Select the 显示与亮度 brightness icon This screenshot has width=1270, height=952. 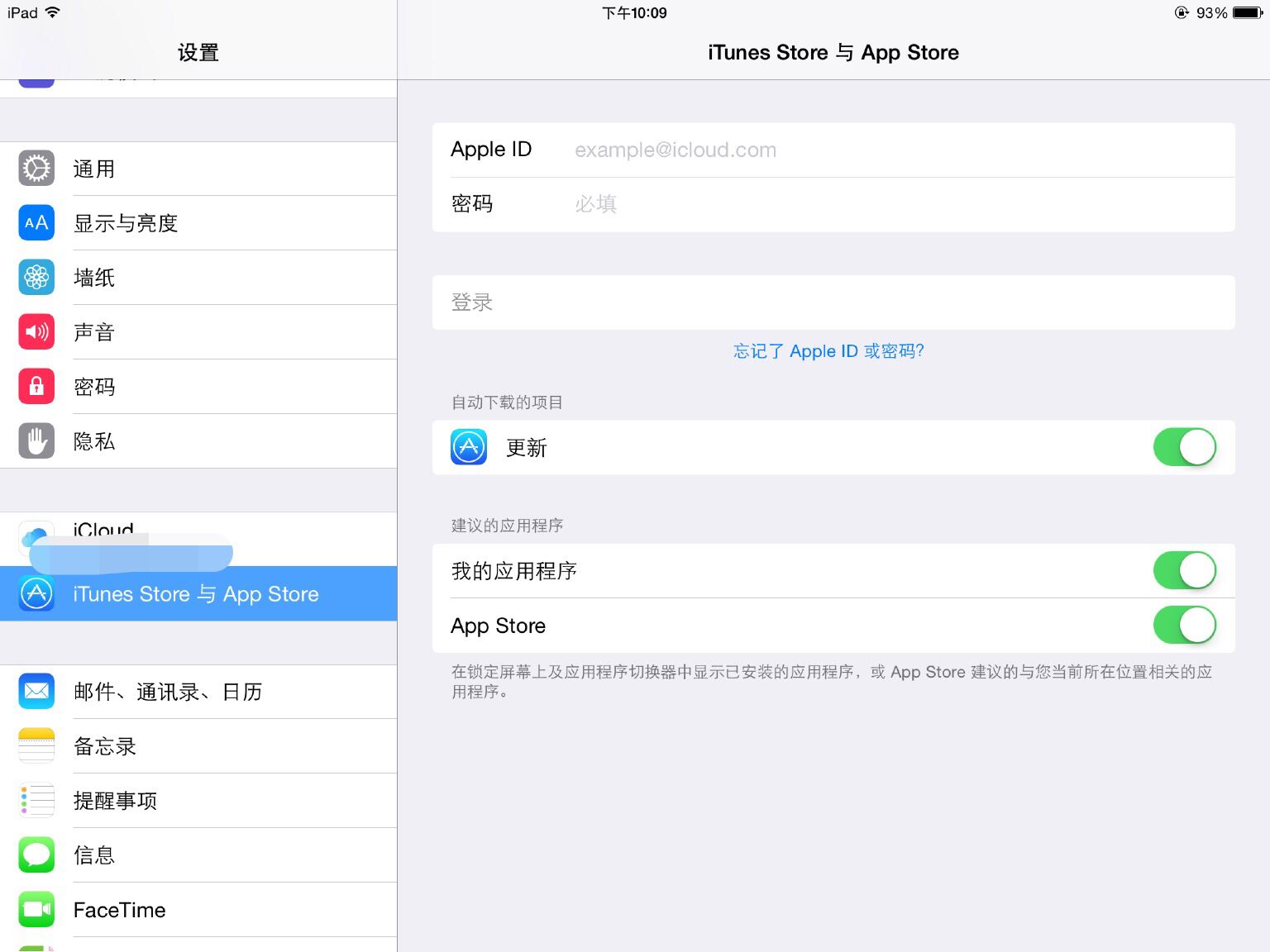tap(36, 222)
